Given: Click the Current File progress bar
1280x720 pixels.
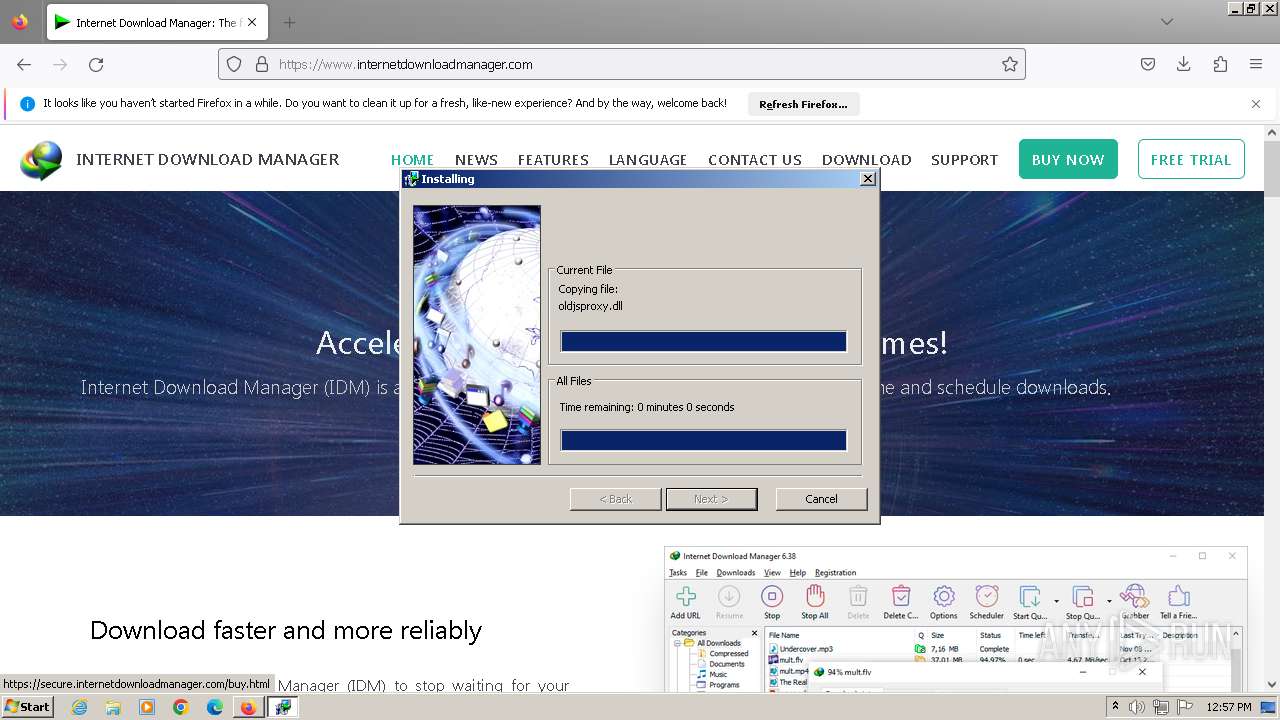Looking at the screenshot, I should (703, 342).
